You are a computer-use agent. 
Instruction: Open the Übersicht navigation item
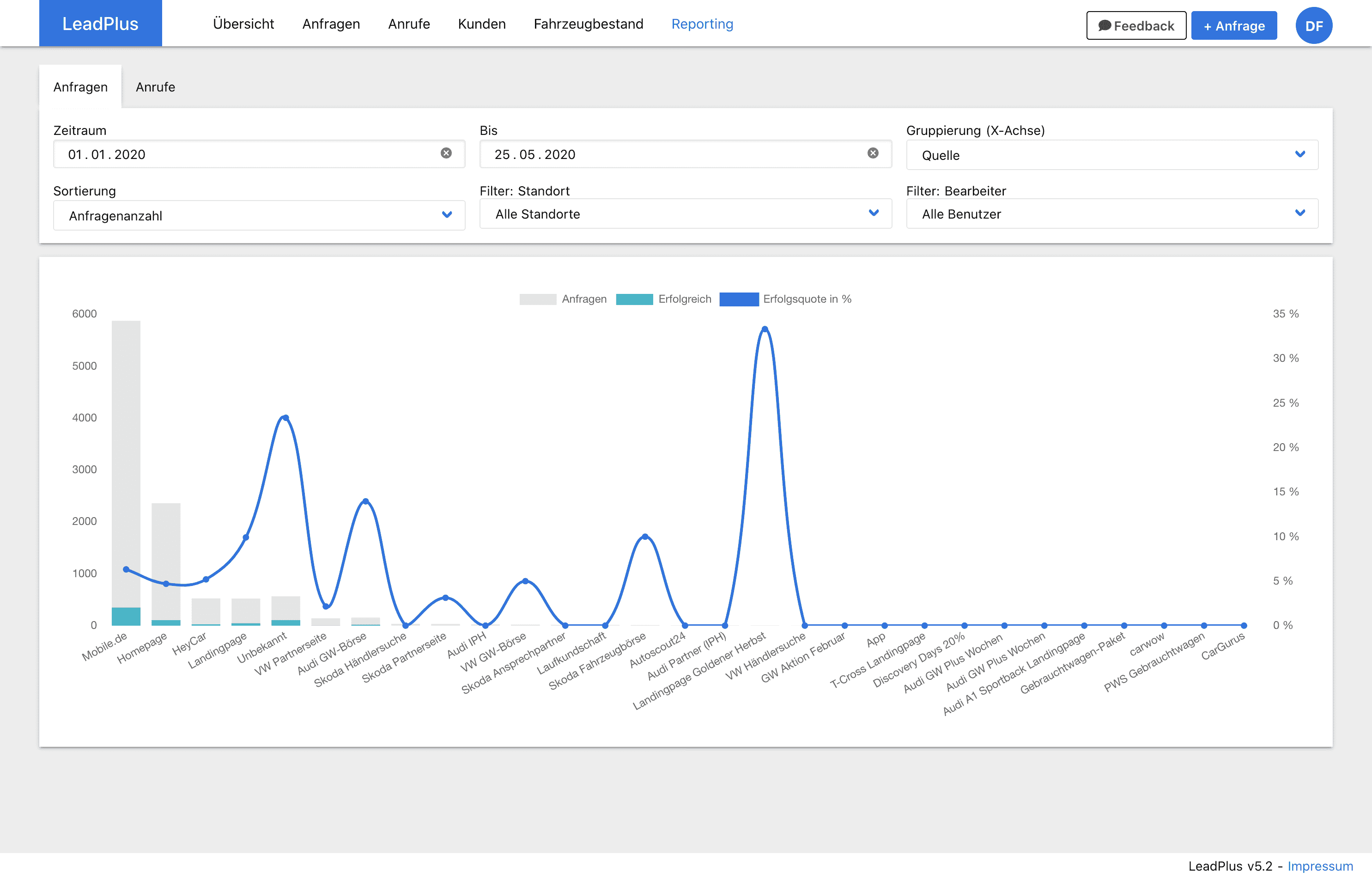point(243,24)
